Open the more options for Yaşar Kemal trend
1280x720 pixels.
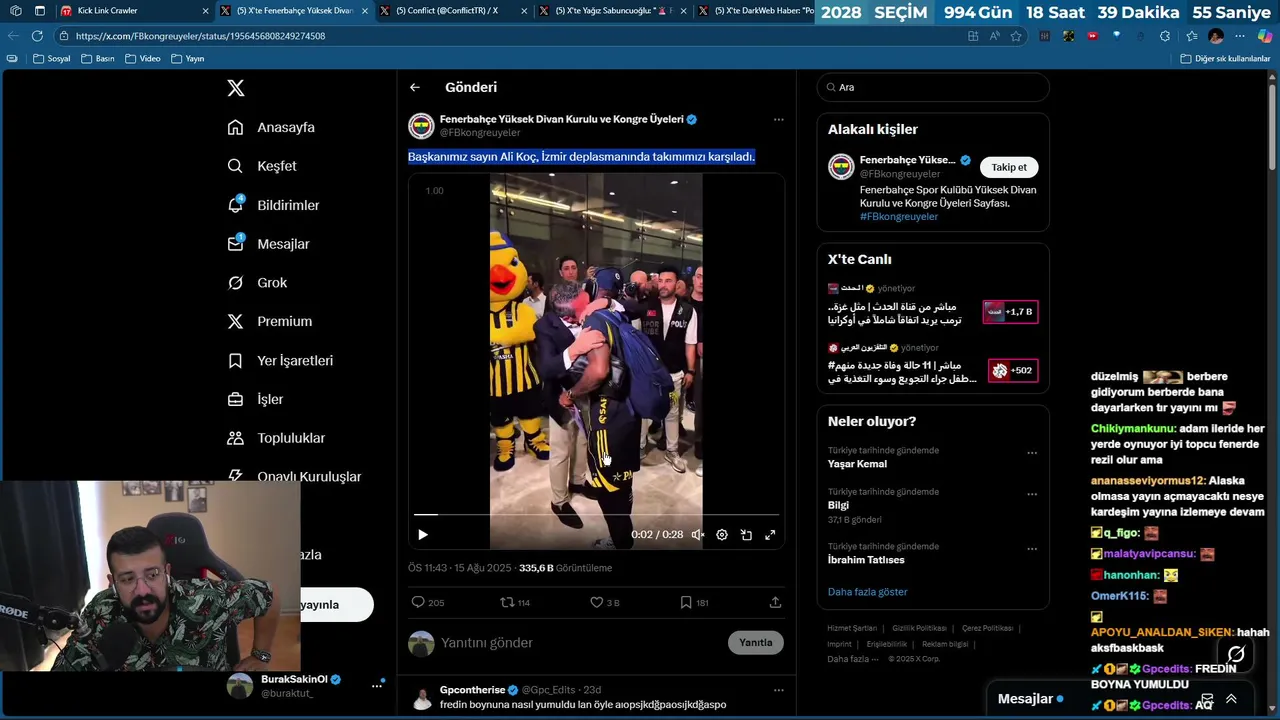[1032, 453]
